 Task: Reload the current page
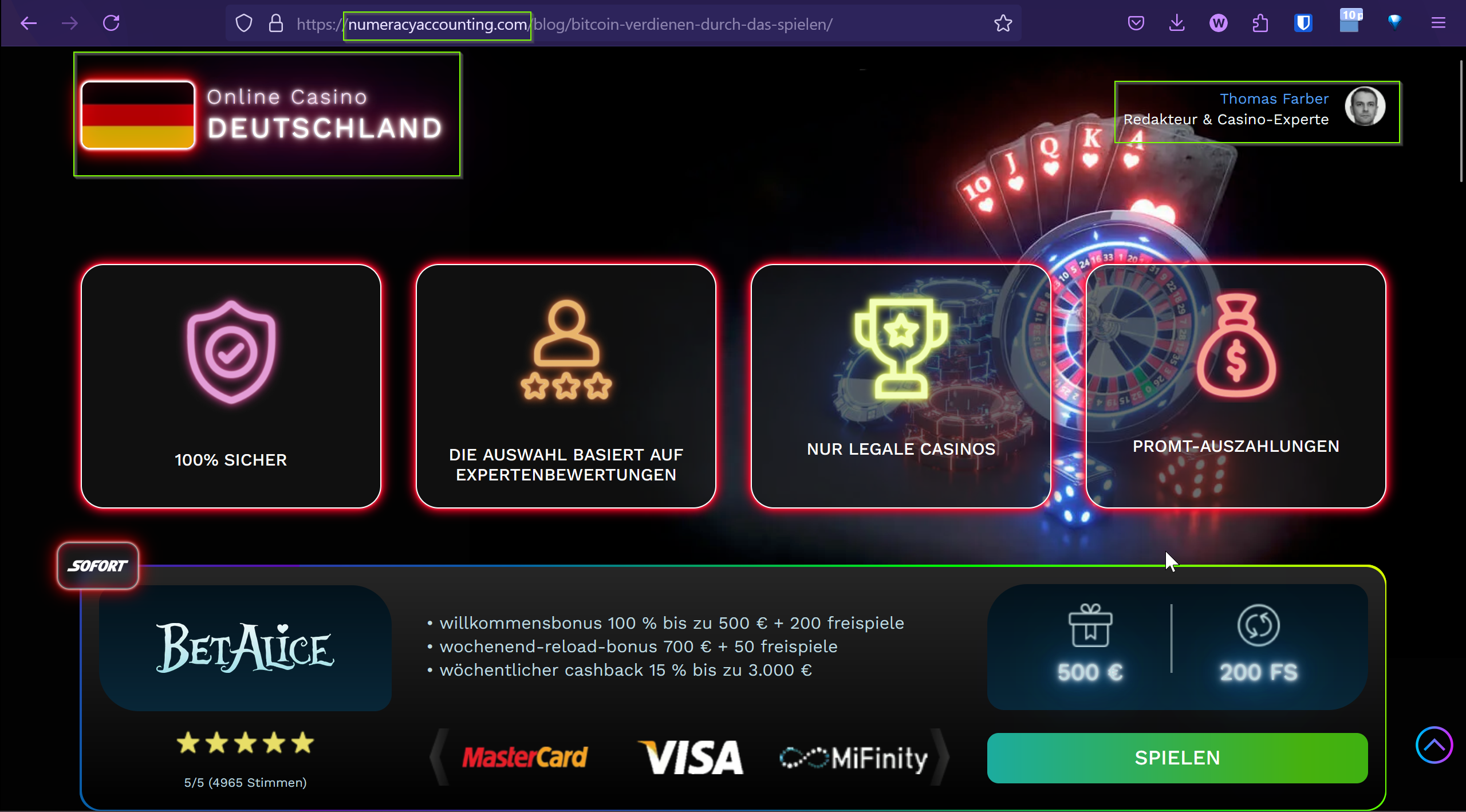(x=111, y=23)
